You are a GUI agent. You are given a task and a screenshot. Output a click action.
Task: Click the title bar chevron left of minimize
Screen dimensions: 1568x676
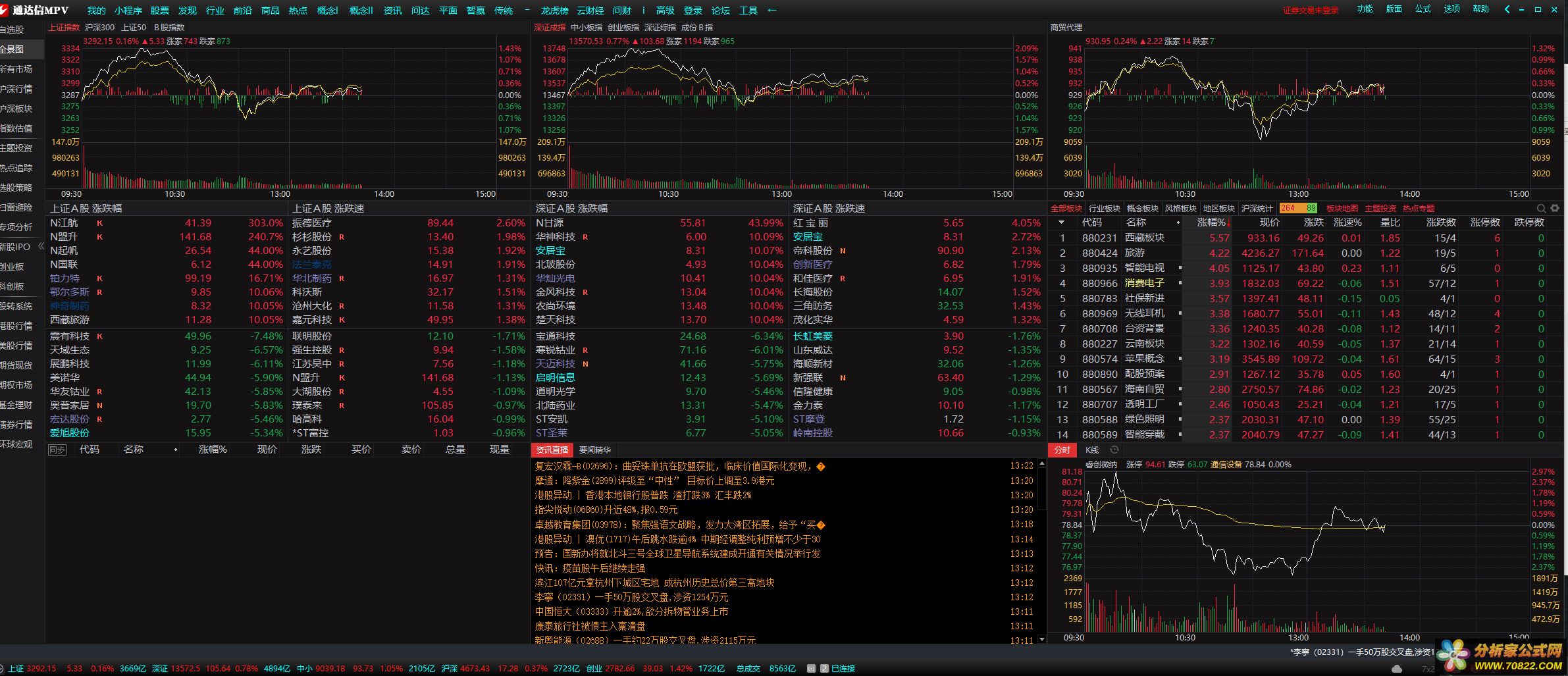click(1507, 9)
